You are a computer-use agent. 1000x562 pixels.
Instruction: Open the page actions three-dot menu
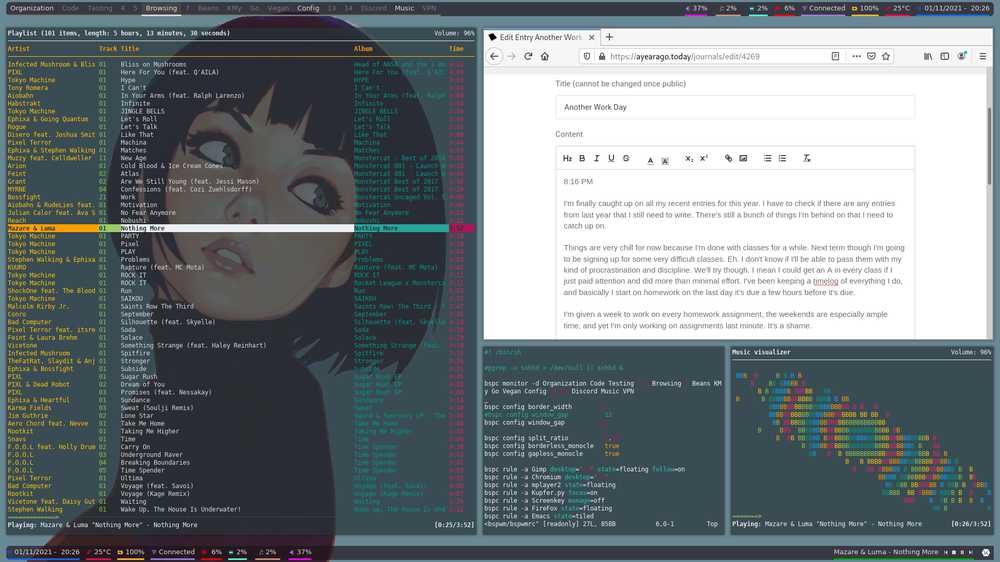[x=856, y=57]
